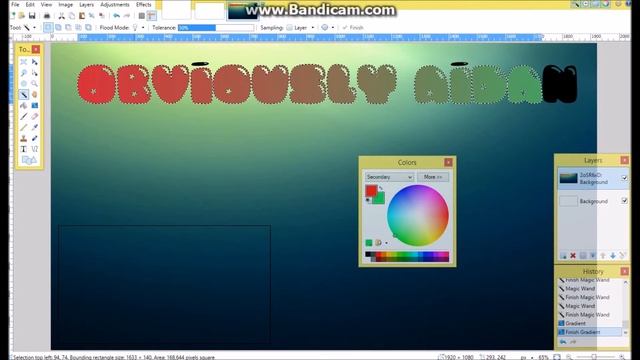Select the Shapes tool
Viewport: 640px width, 360px height.
29,160
